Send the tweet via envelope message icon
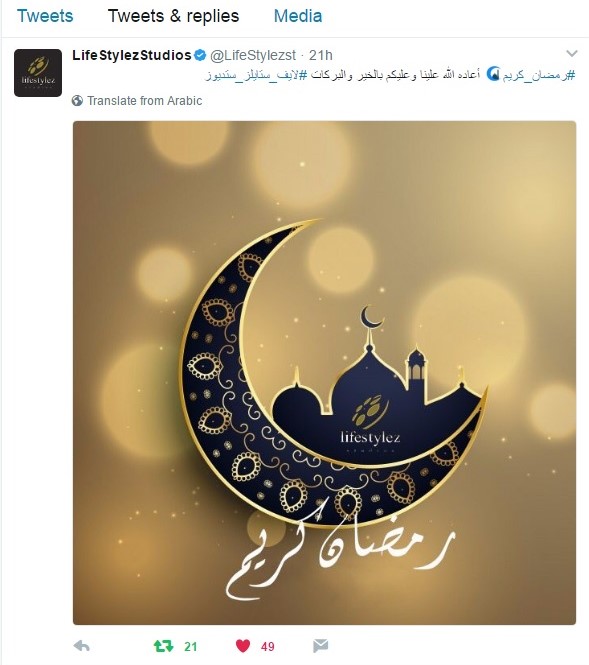 [x=320, y=646]
